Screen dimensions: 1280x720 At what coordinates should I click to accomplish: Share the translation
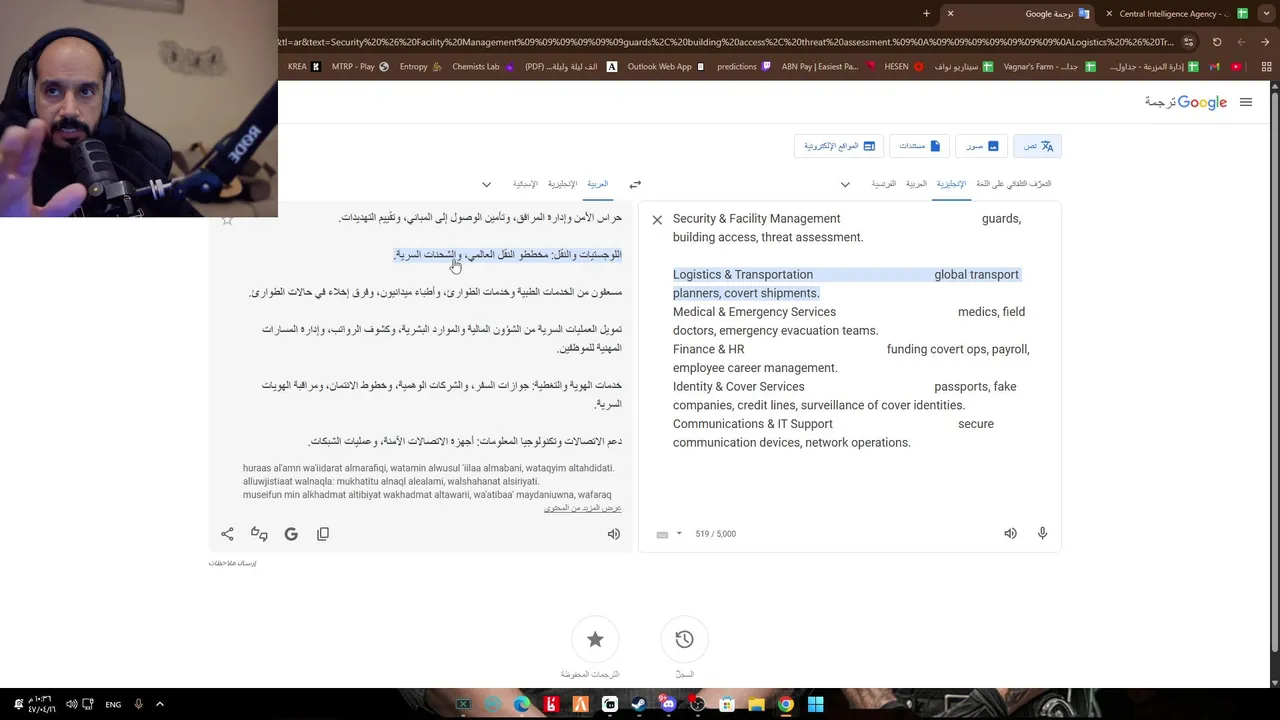(x=227, y=534)
